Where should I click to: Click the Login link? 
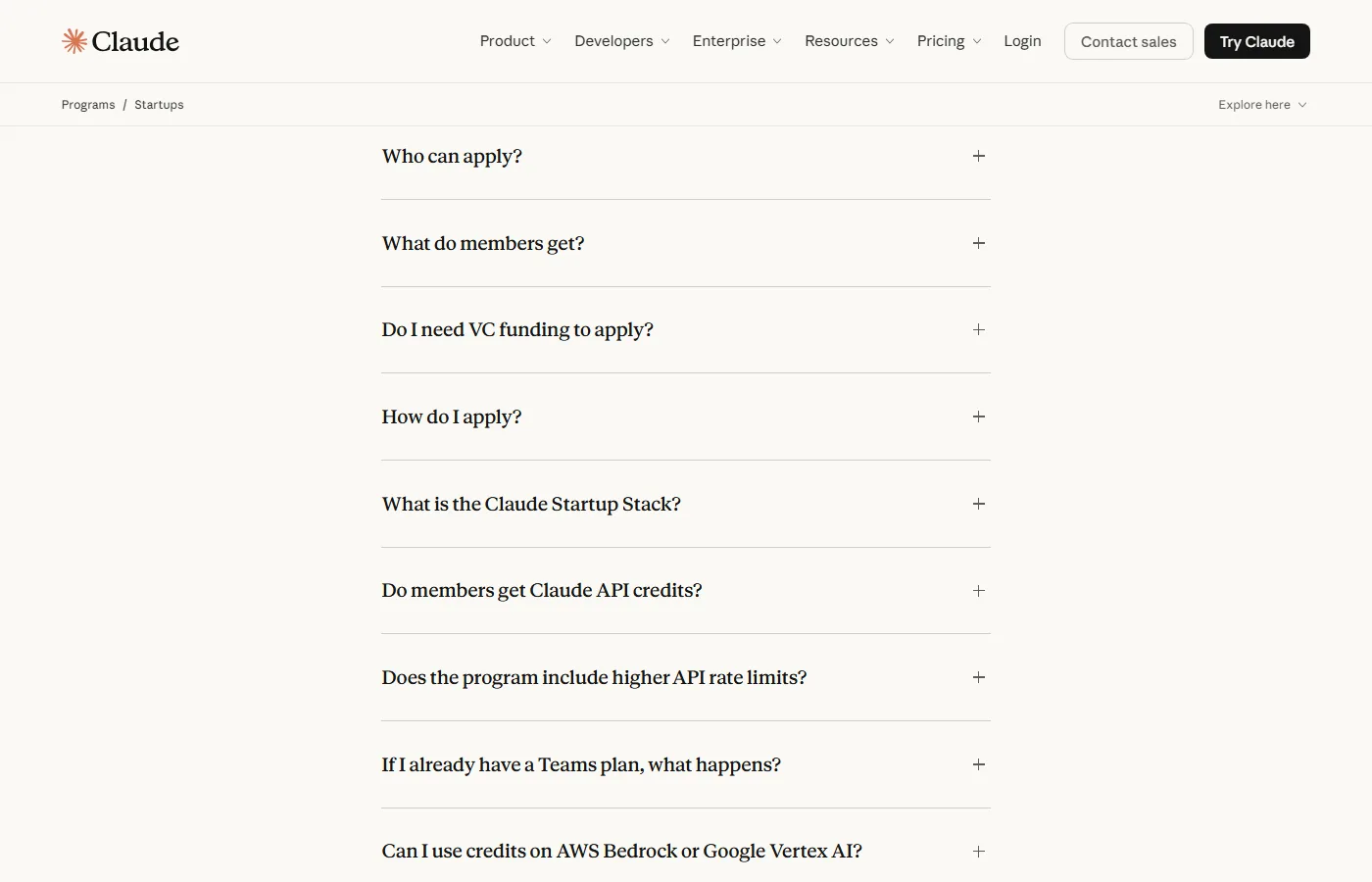point(1022,41)
